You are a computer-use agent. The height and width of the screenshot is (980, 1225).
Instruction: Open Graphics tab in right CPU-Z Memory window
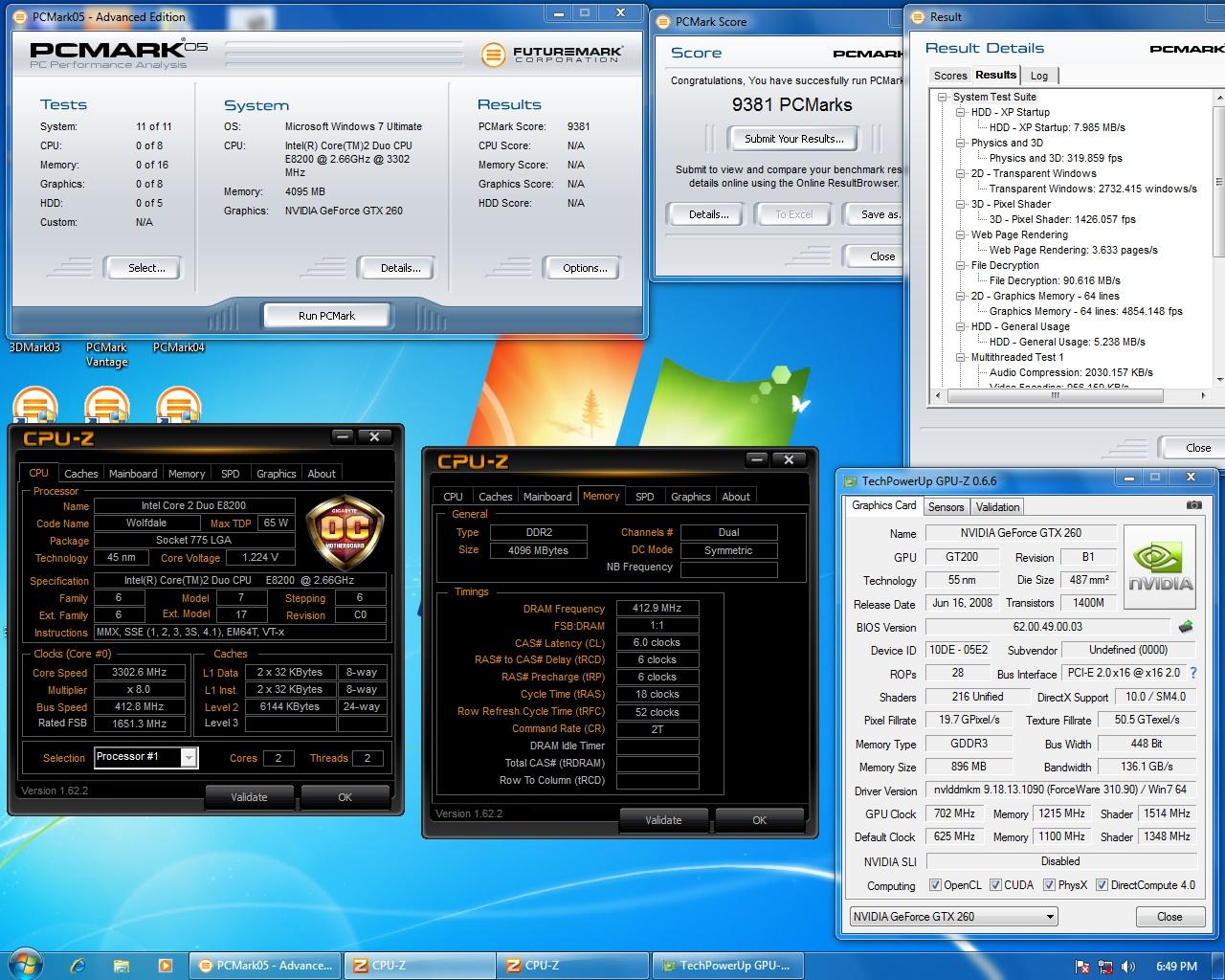pos(690,497)
